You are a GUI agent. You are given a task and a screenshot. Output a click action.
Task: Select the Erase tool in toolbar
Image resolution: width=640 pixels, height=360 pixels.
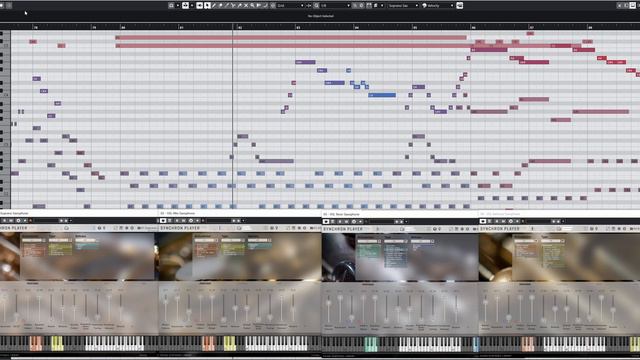tap(220, 5)
